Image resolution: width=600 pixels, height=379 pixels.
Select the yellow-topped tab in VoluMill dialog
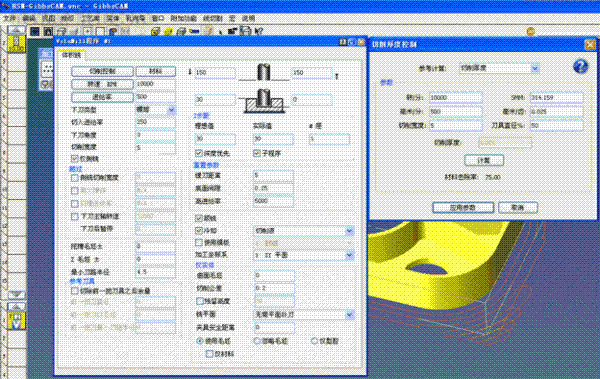tap(72, 55)
